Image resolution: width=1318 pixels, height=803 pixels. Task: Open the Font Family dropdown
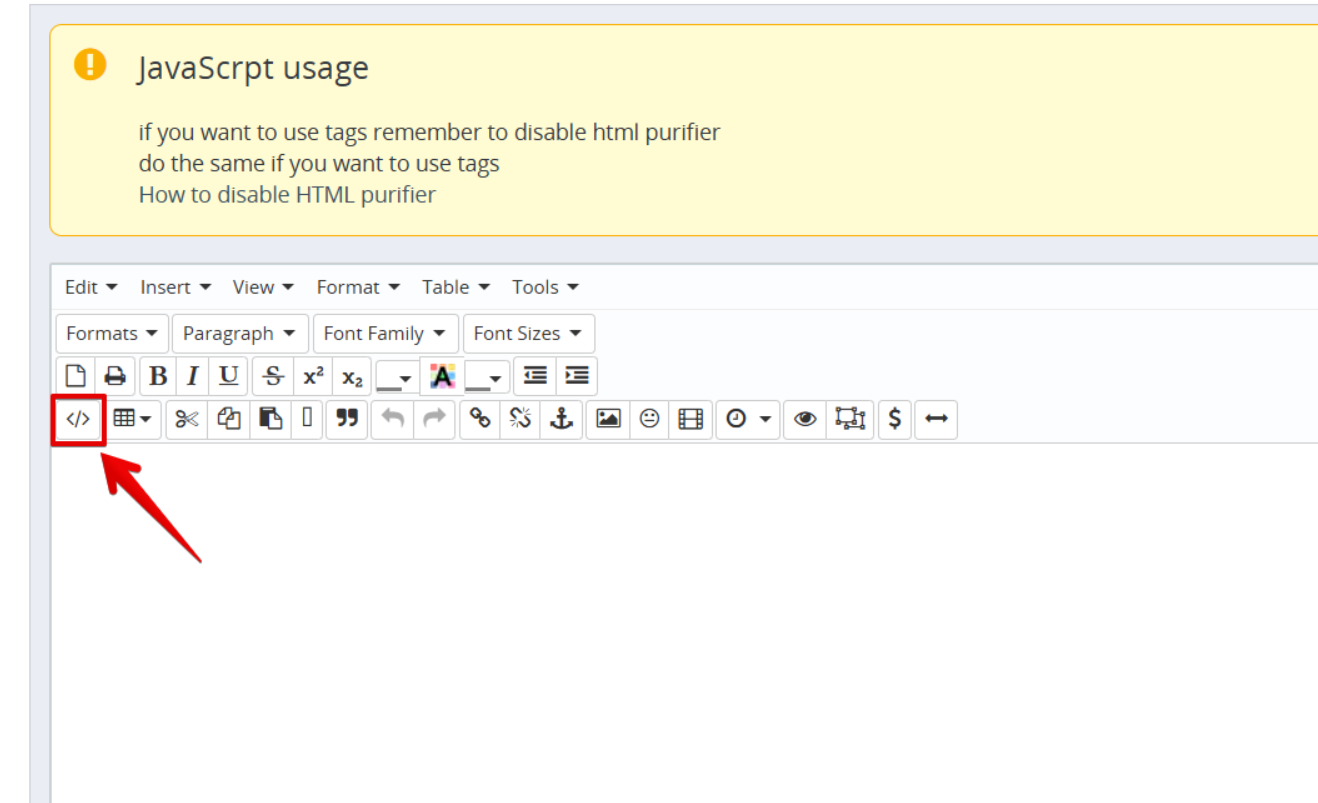coord(385,333)
